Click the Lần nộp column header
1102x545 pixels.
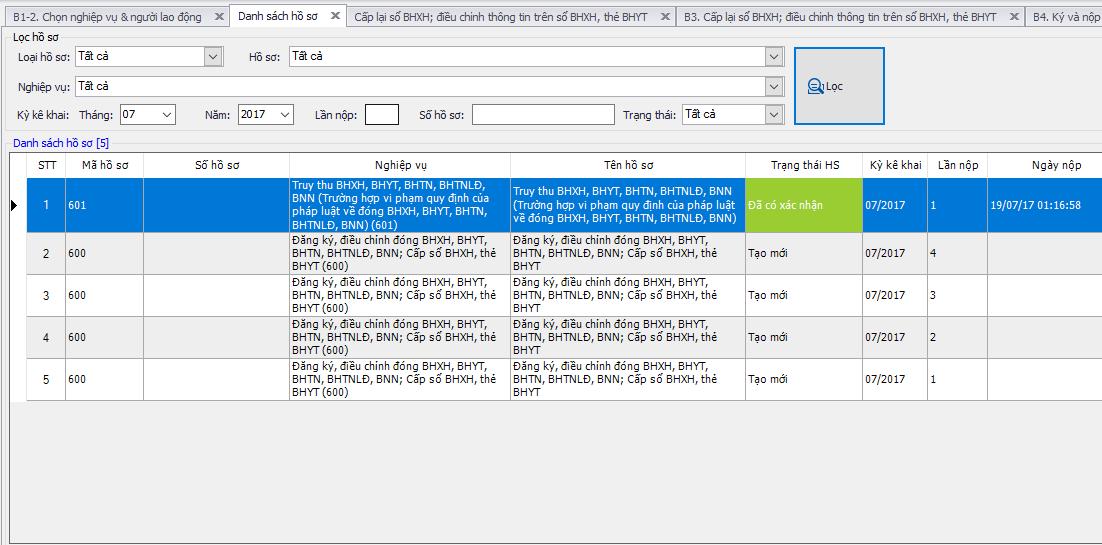[957, 165]
